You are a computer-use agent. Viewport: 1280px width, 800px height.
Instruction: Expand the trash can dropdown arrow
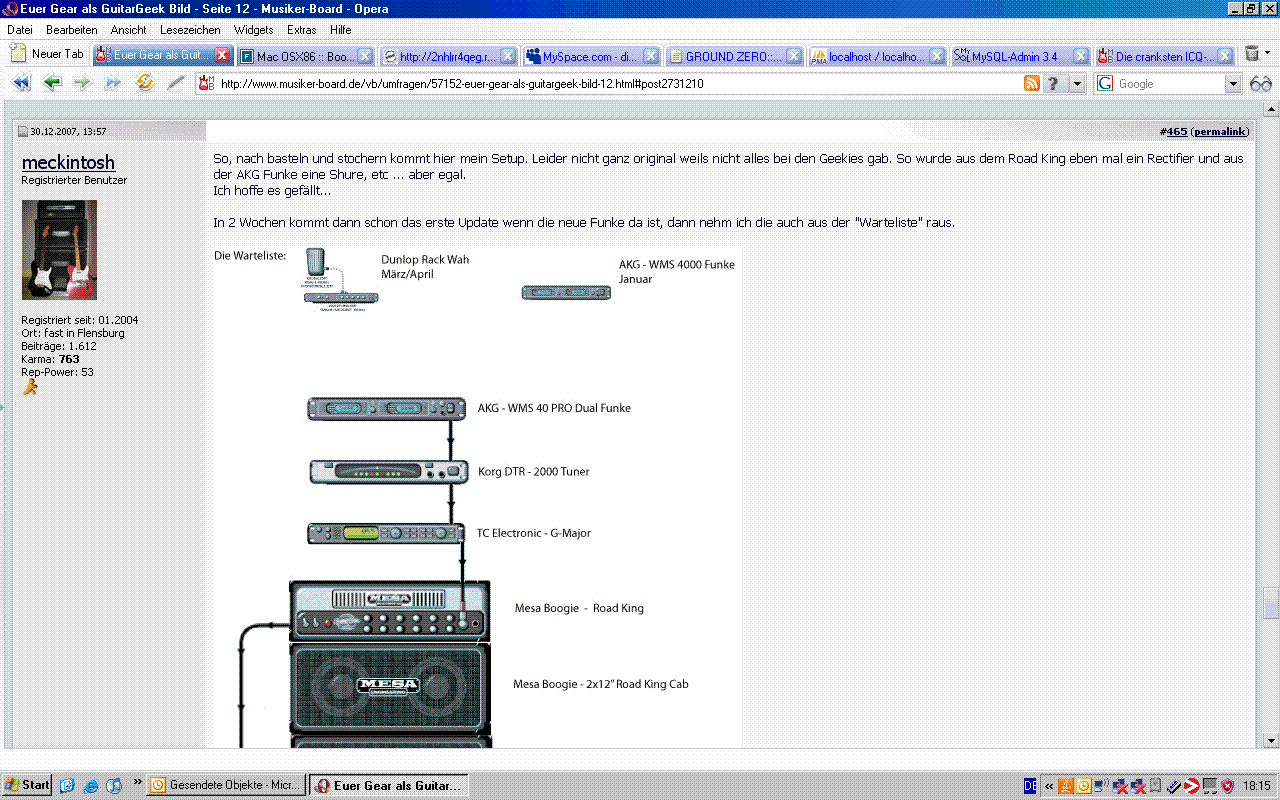pyautogui.click(x=1267, y=54)
